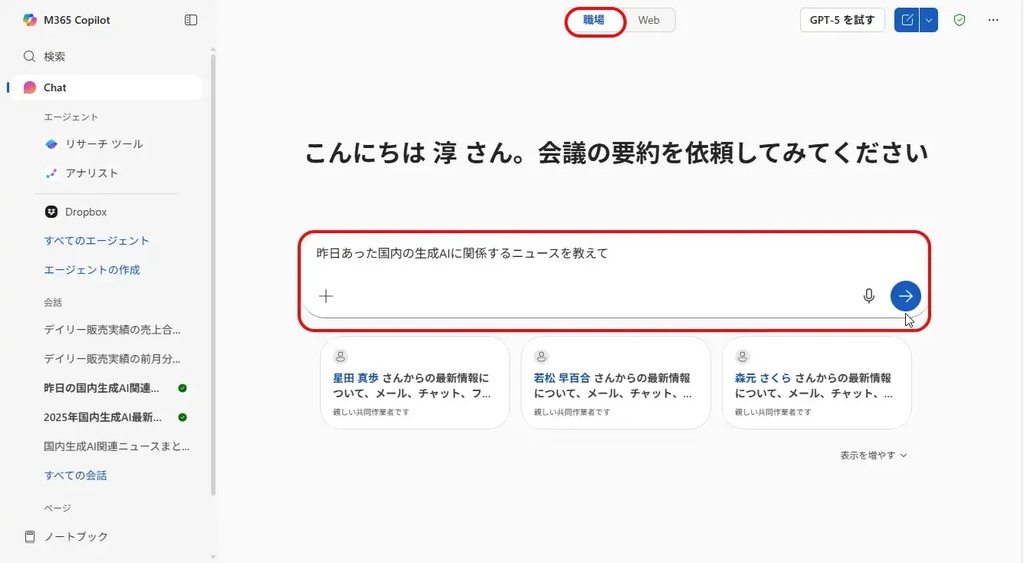Screen dimensions: 1024x563
Task: Send the prompt with the arrow button
Action: 905,296
